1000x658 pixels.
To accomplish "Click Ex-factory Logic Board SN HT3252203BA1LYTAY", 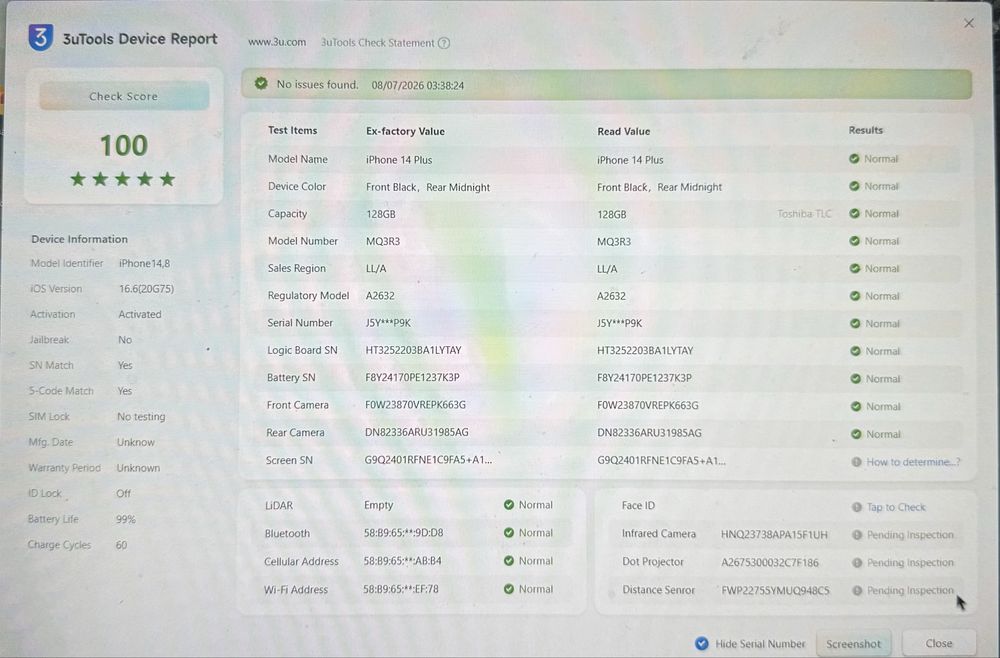I will click(413, 350).
